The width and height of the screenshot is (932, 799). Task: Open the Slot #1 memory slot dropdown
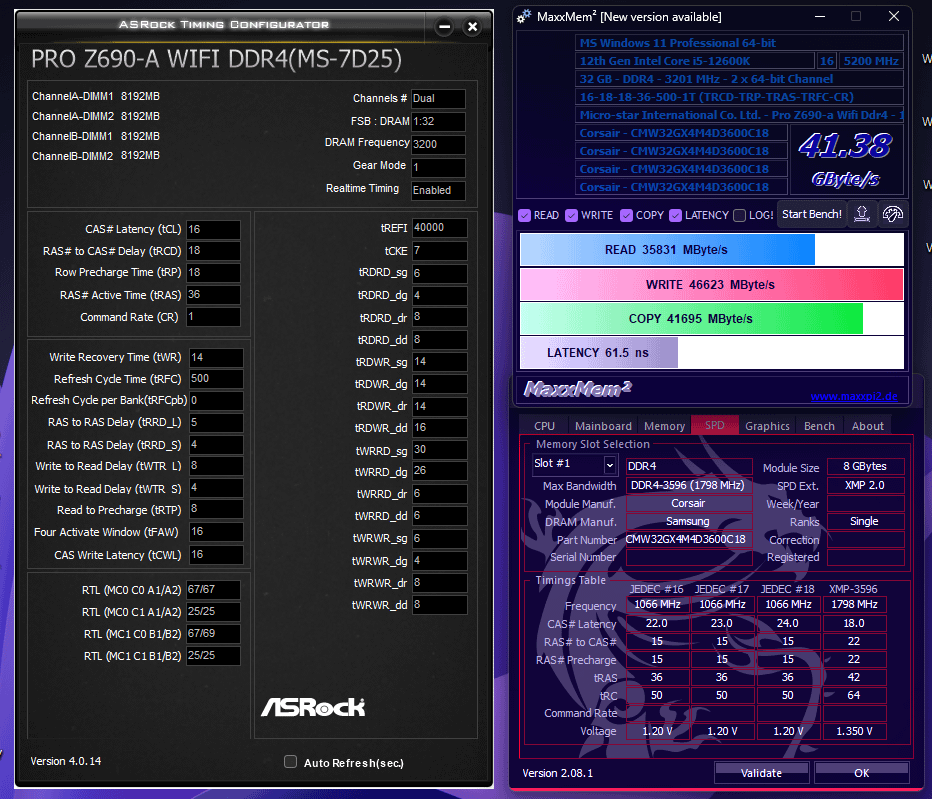(610, 465)
